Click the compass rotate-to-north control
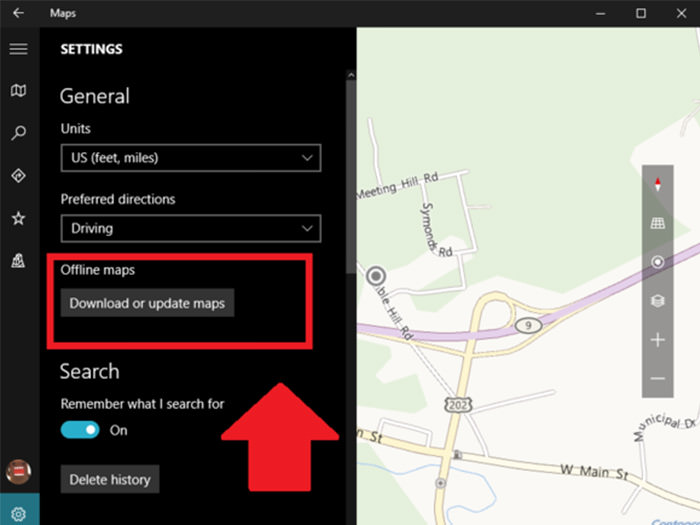 pos(657,184)
